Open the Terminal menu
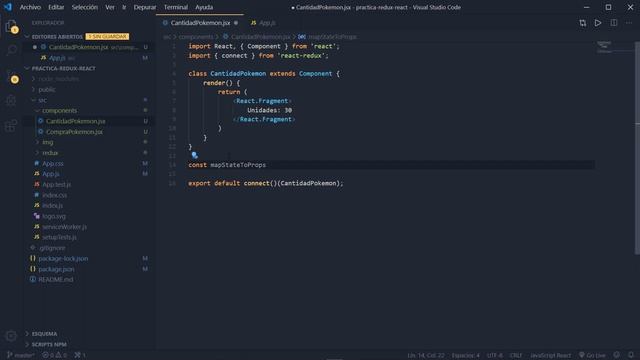Image resolution: width=640 pixels, height=360 pixels. click(176, 7)
